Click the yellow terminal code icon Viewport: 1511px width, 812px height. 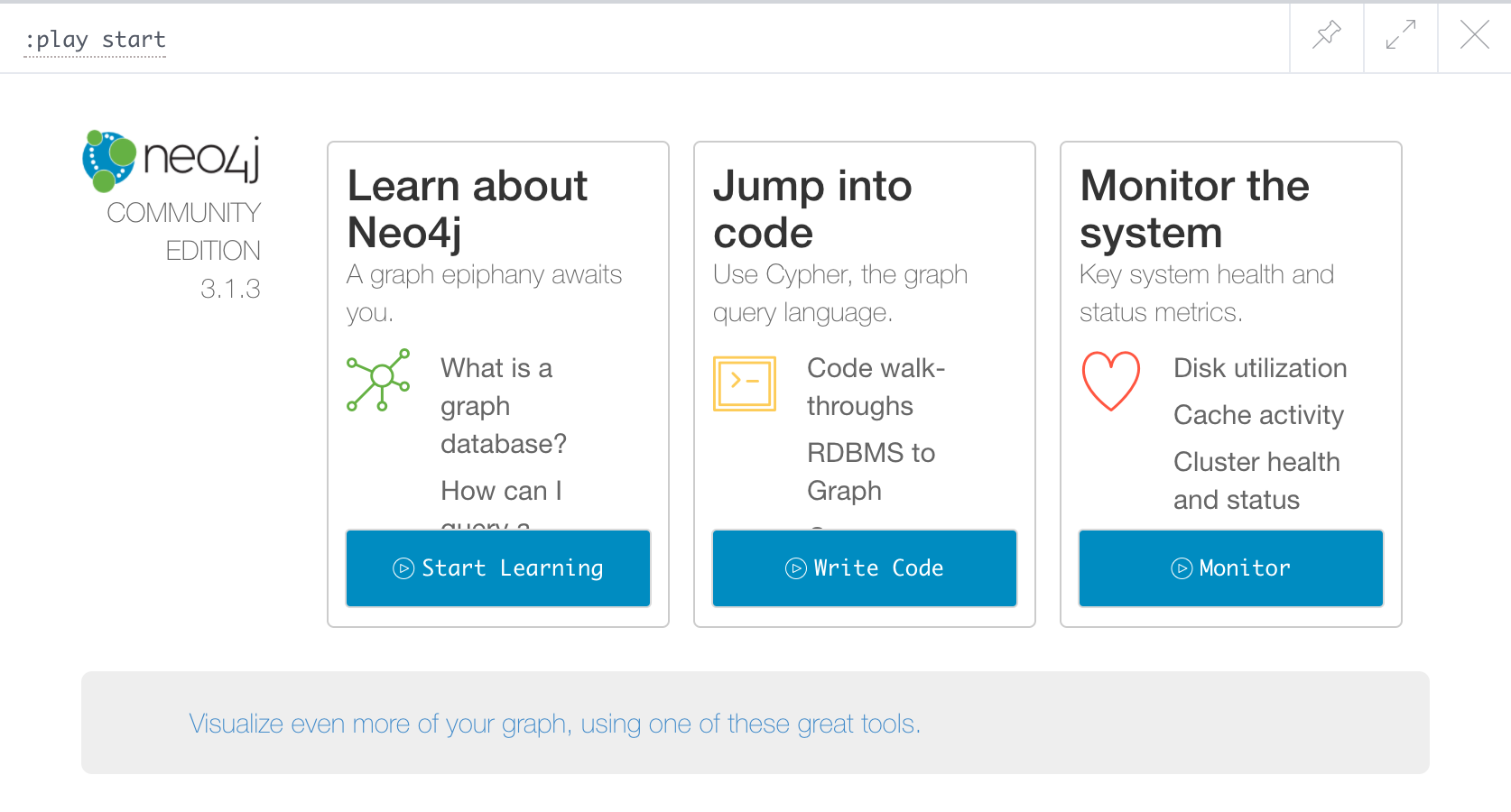coord(744,383)
